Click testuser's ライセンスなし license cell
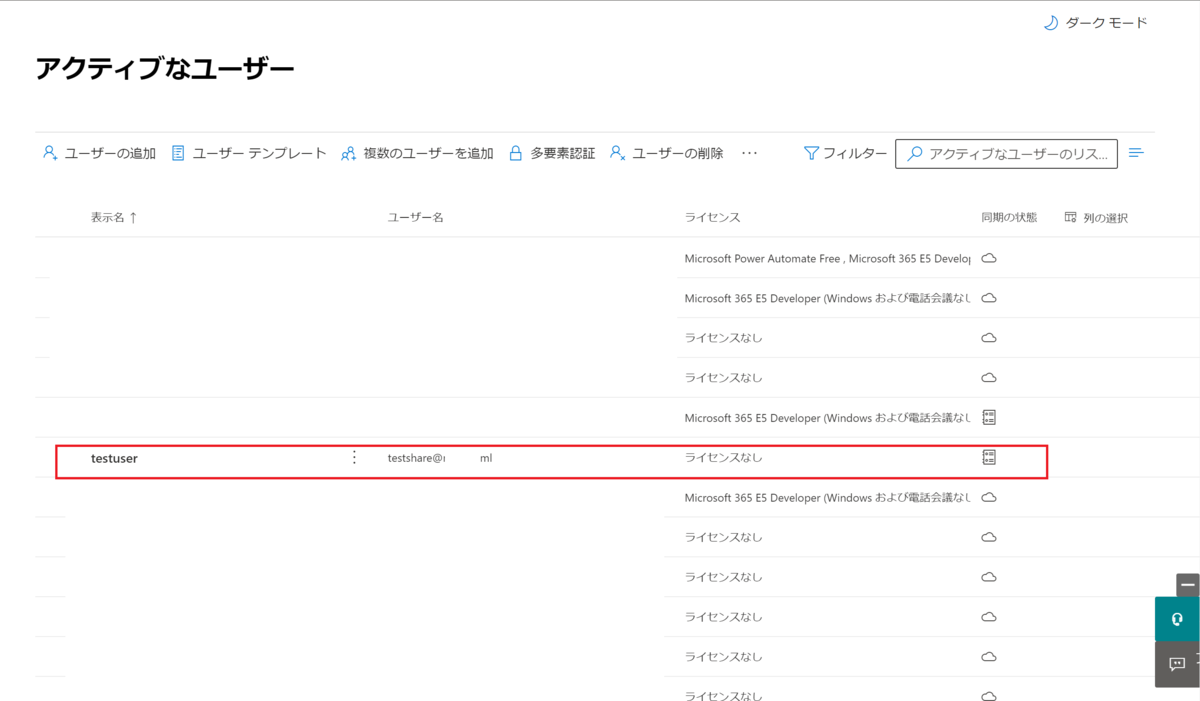 723,457
